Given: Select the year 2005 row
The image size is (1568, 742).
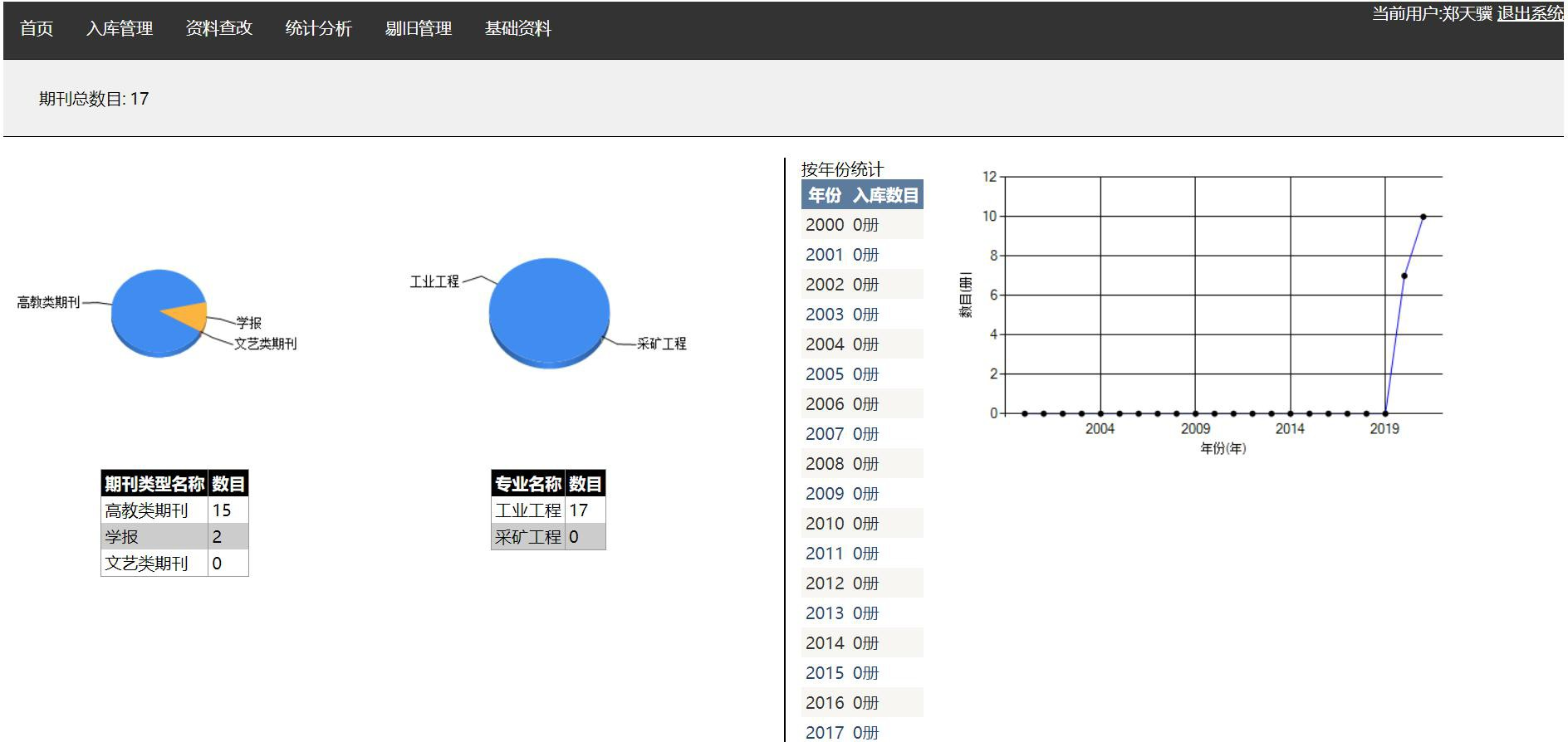Looking at the screenshot, I should [x=862, y=374].
